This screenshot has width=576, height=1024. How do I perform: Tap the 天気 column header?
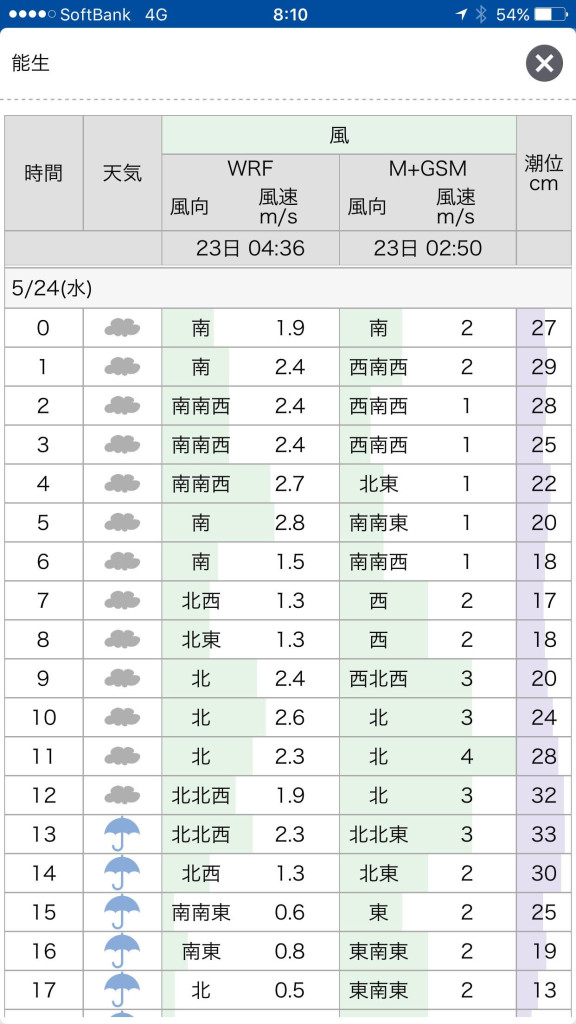point(122,173)
